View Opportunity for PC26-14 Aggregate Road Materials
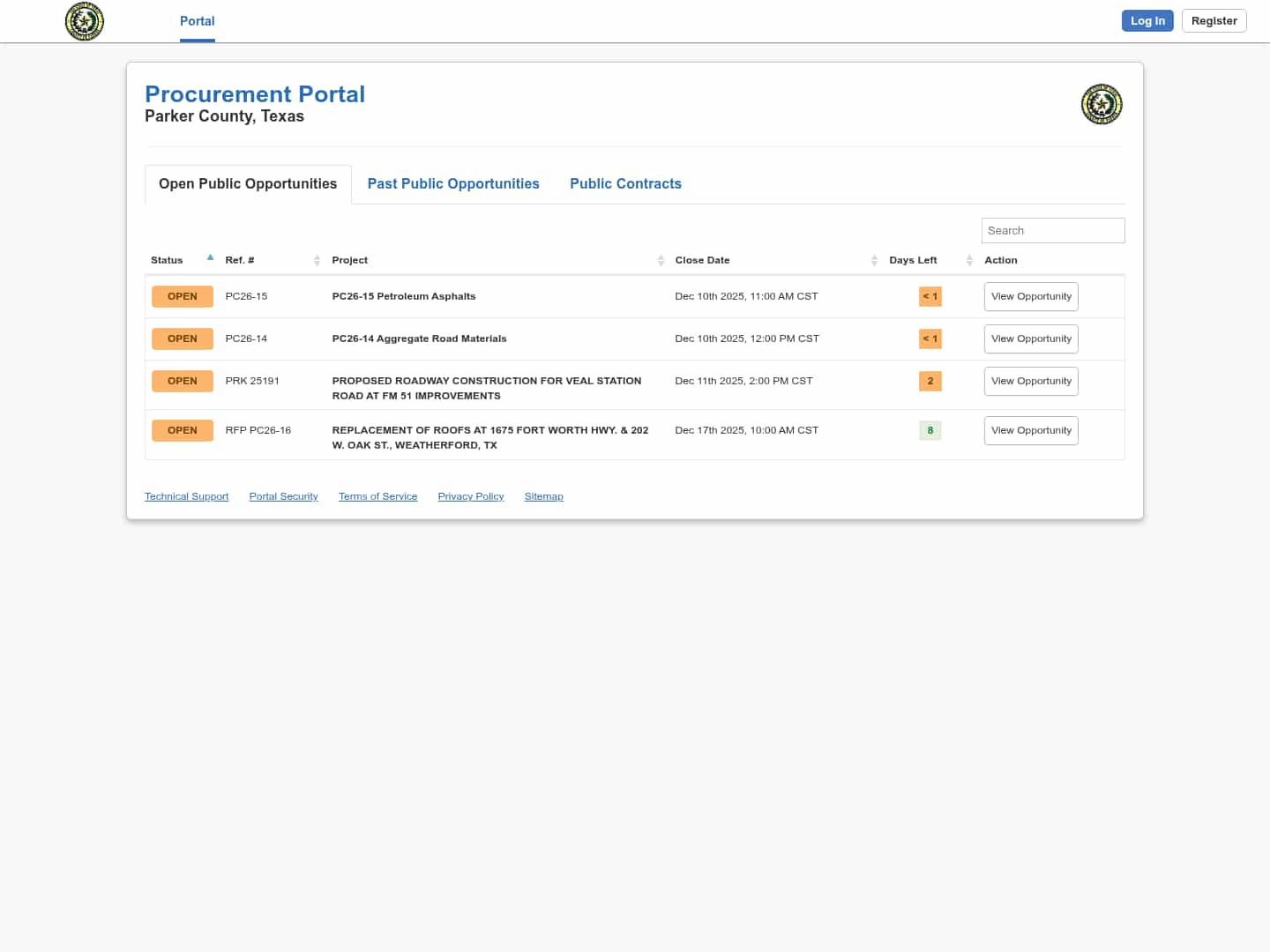This screenshot has width=1270, height=952. coord(1030,338)
